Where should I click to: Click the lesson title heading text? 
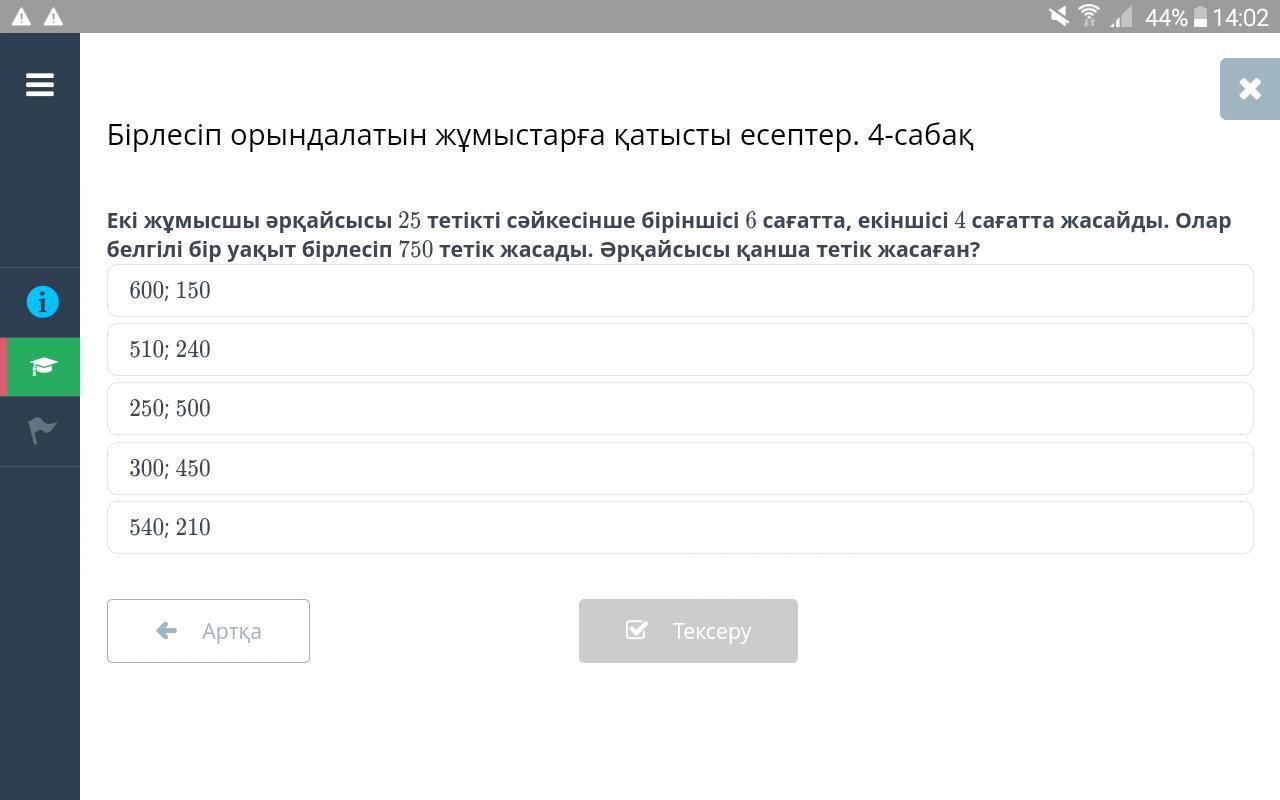pyautogui.click(x=540, y=135)
